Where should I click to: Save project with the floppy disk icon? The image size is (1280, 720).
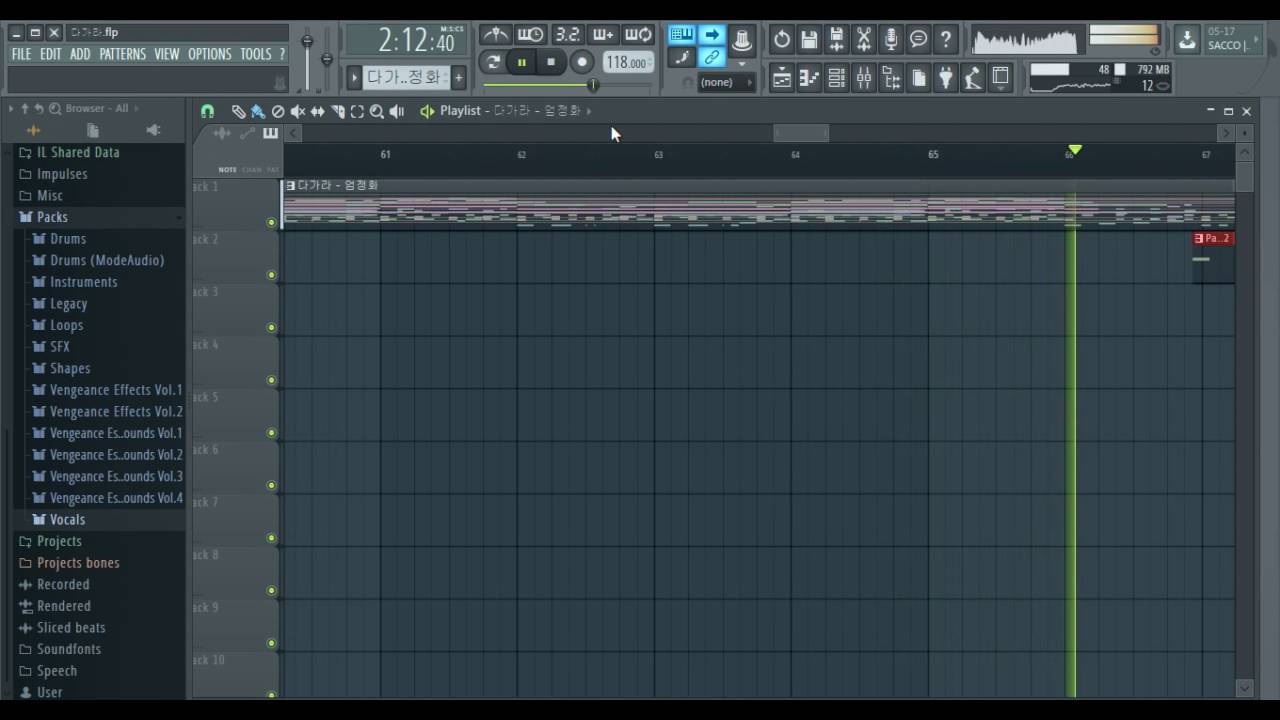click(x=809, y=40)
